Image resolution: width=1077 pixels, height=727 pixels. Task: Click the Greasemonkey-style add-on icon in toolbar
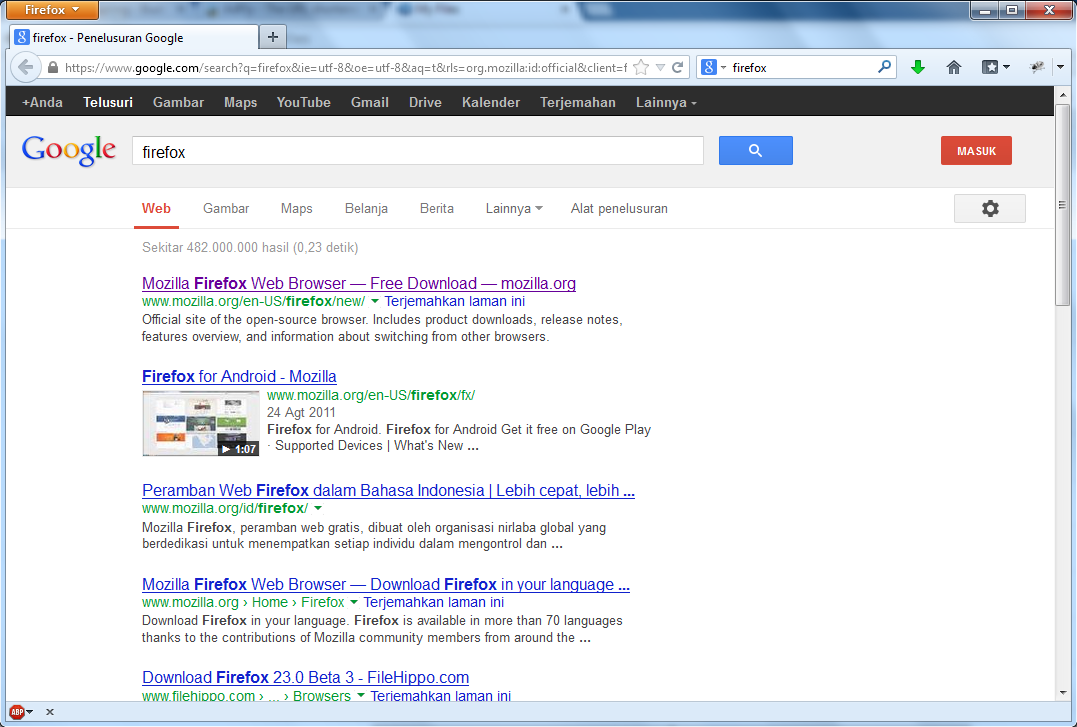[1037, 67]
